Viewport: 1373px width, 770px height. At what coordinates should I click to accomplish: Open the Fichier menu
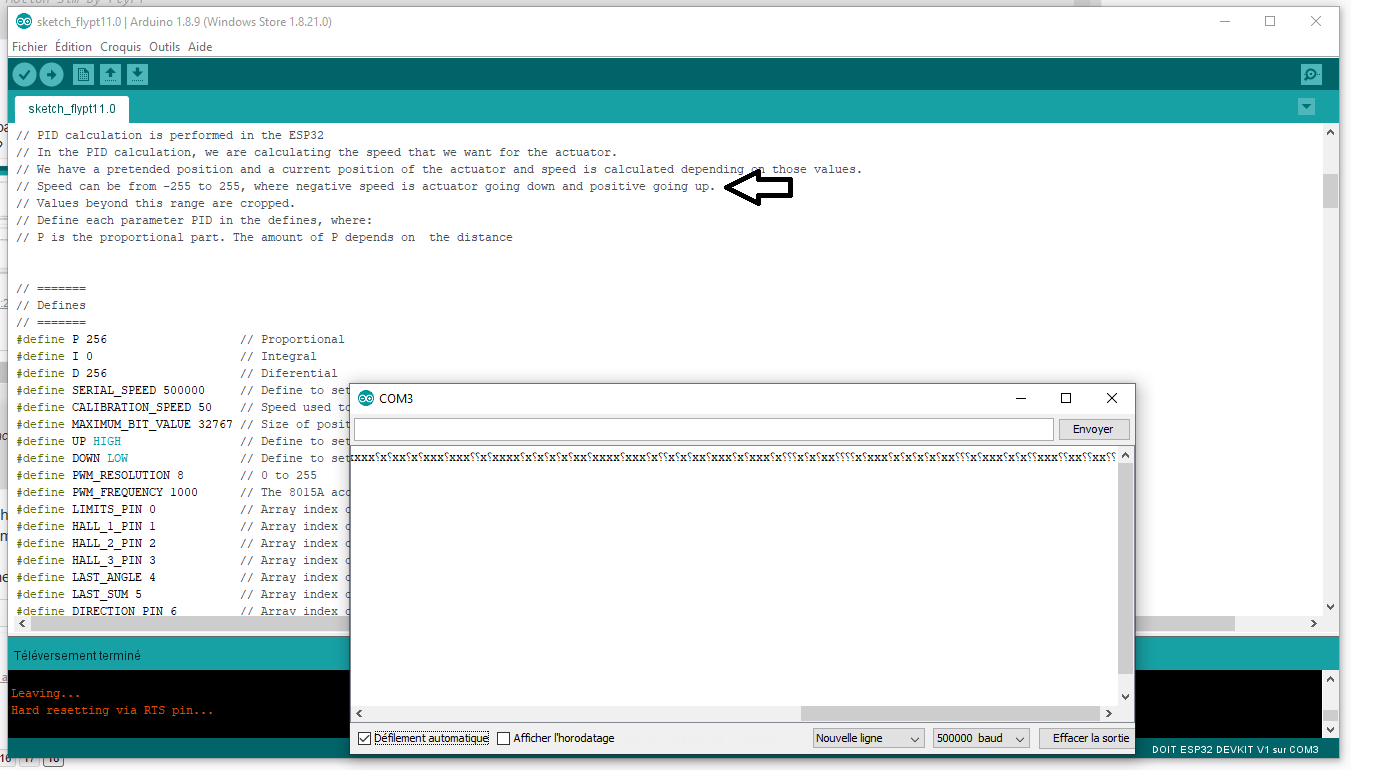tap(29, 47)
